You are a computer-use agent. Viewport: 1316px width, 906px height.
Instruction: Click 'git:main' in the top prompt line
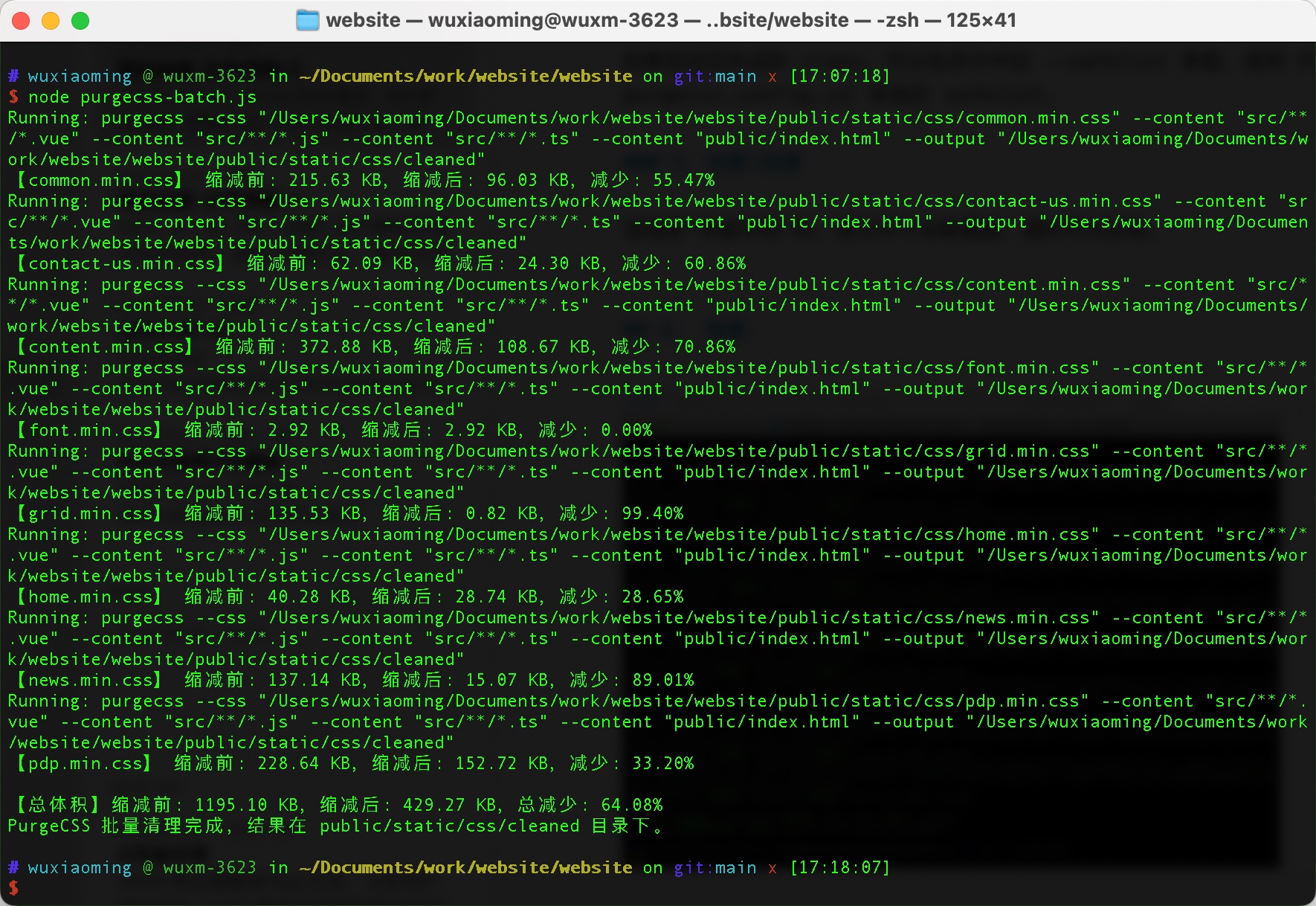(715, 77)
